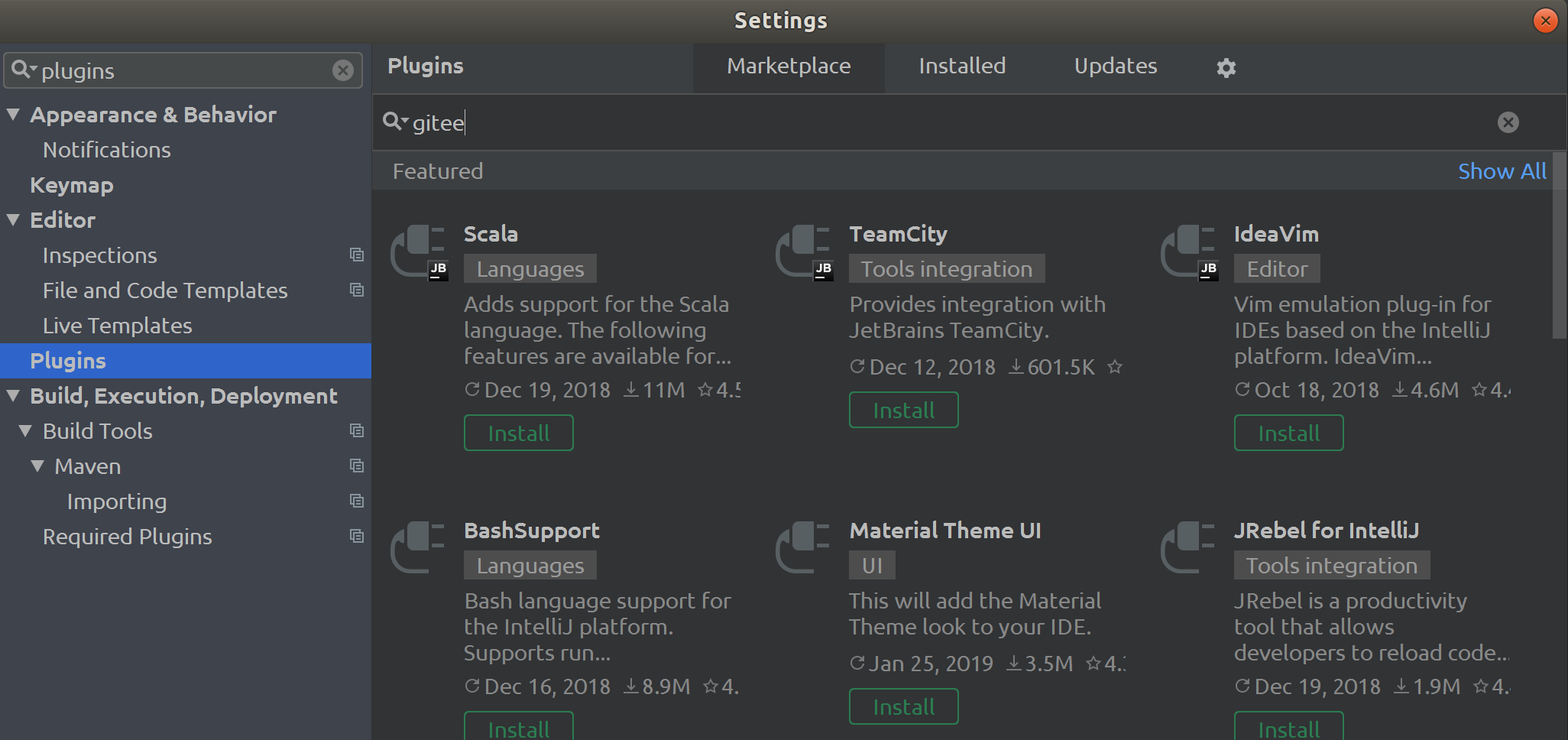Collapse the Maven tree node
The height and width of the screenshot is (740, 1568).
37,466
